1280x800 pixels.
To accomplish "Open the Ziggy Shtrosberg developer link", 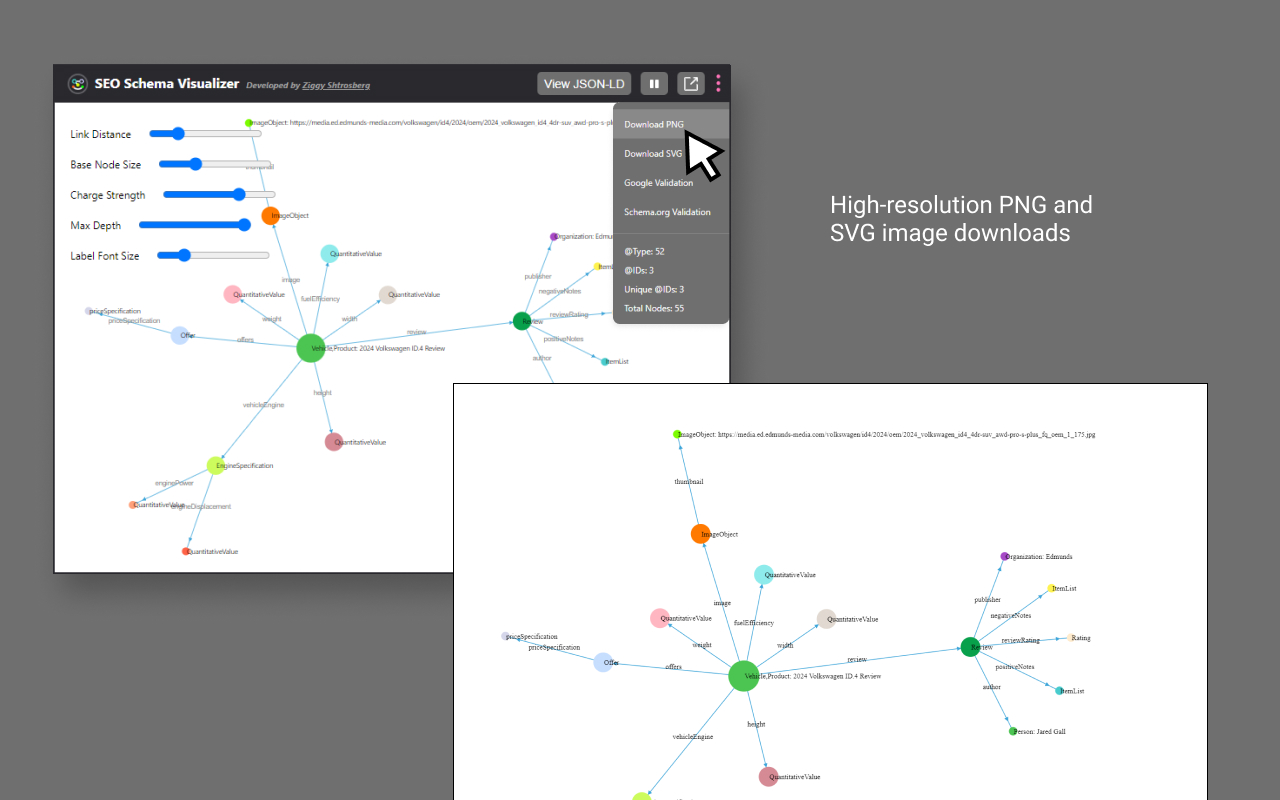I will tap(336, 85).
